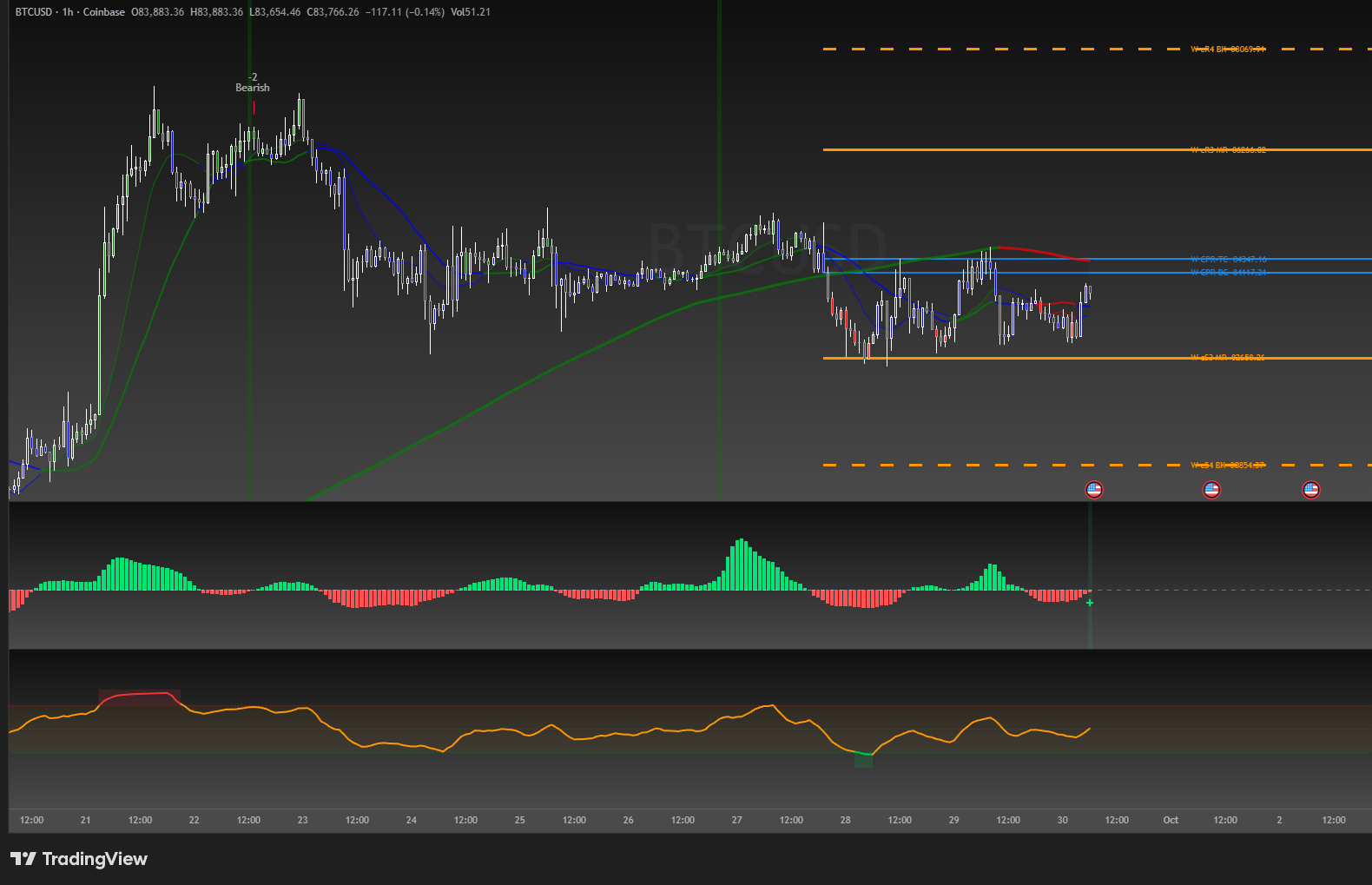Select the W eS3 MR 82658.36 level label
The image size is (1372, 885).
click(1228, 358)
